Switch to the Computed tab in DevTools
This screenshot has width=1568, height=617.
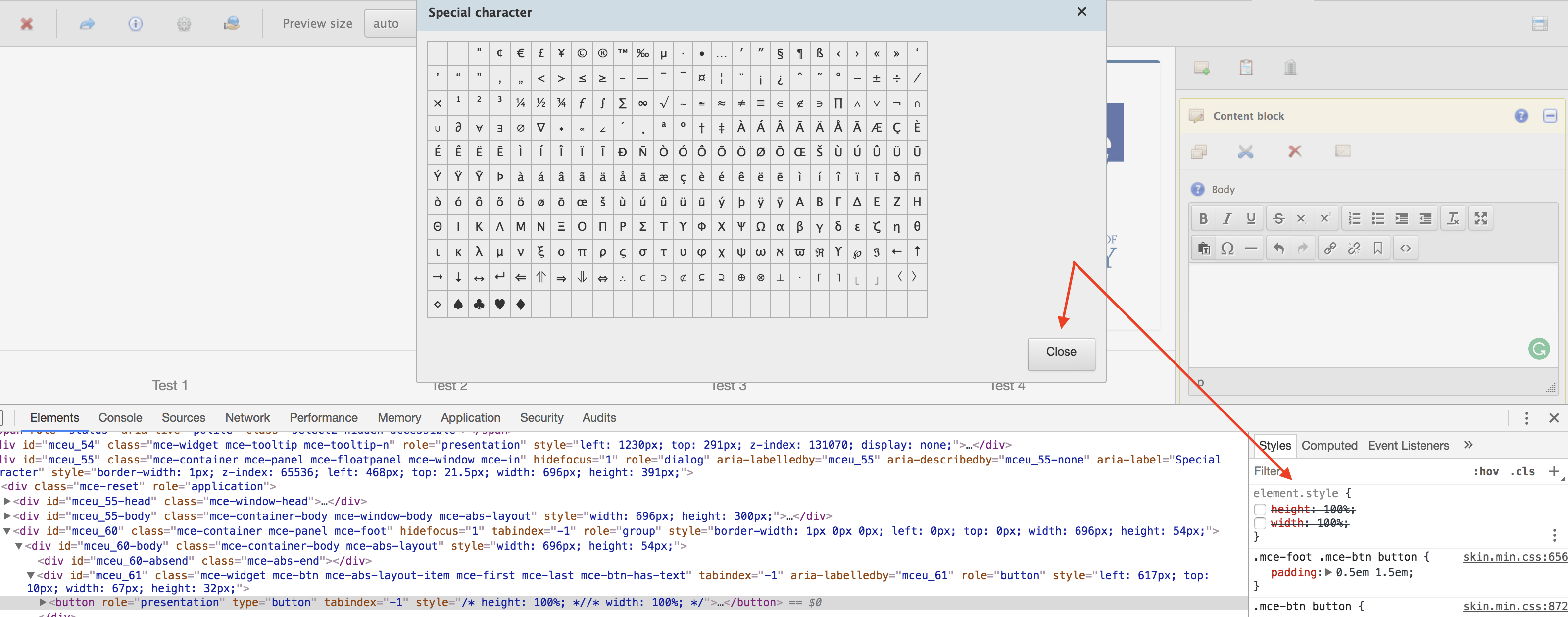click(x=1329, y=445)
